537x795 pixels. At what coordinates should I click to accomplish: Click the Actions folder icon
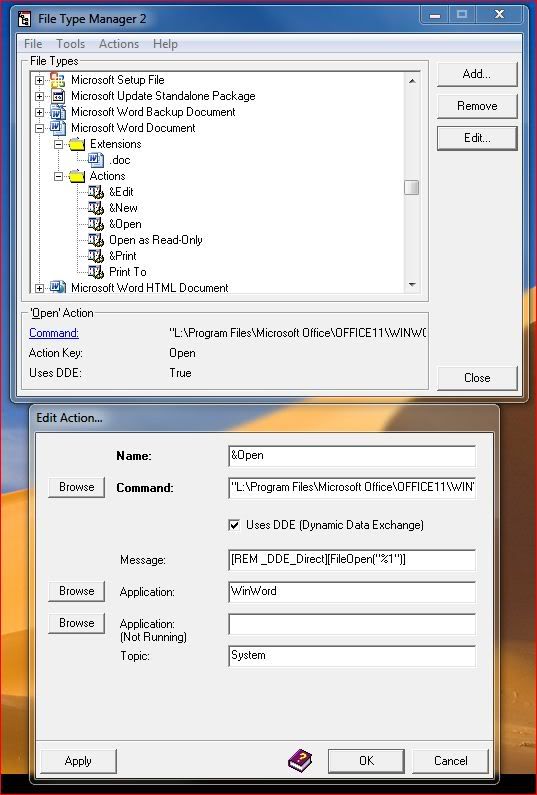point(77,176)
